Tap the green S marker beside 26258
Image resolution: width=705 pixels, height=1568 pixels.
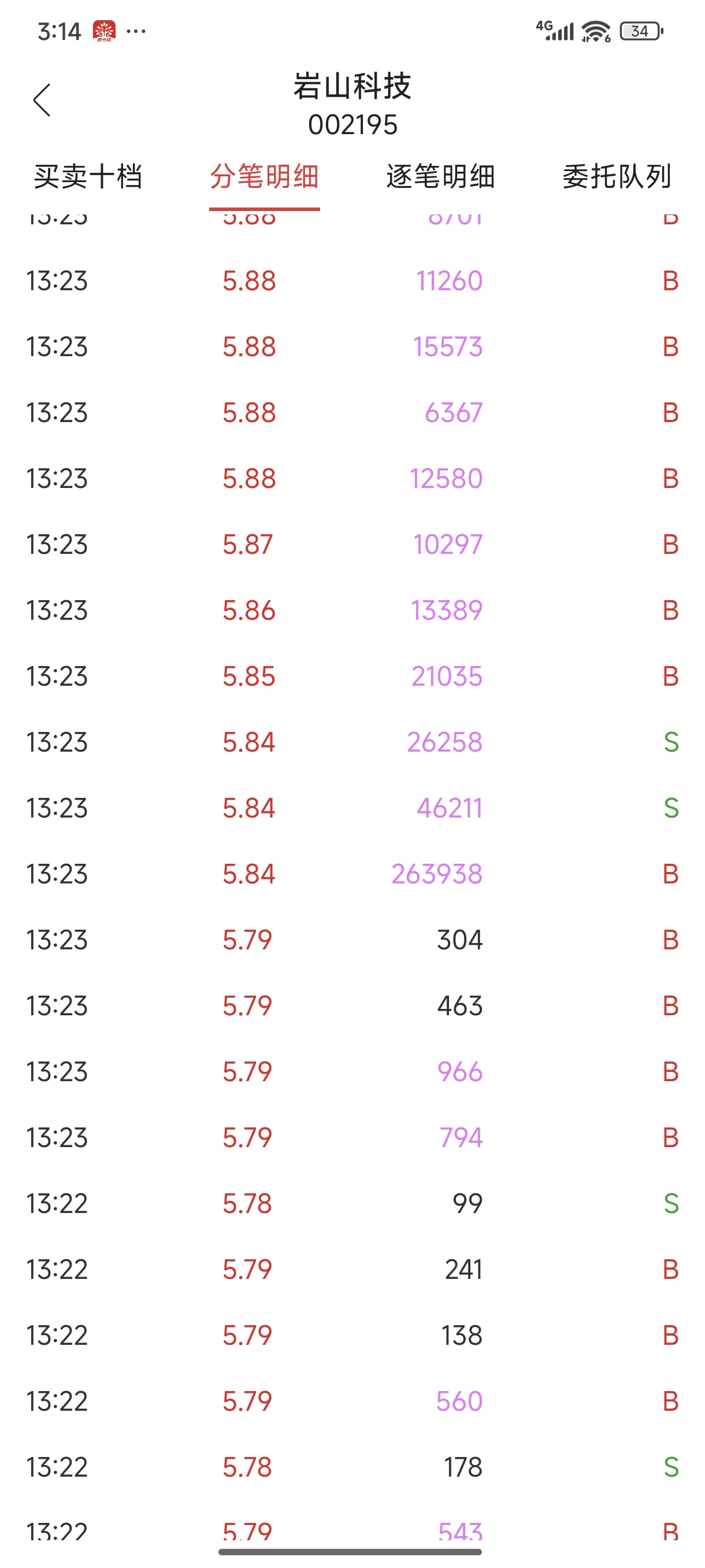[x=671, y=742]
